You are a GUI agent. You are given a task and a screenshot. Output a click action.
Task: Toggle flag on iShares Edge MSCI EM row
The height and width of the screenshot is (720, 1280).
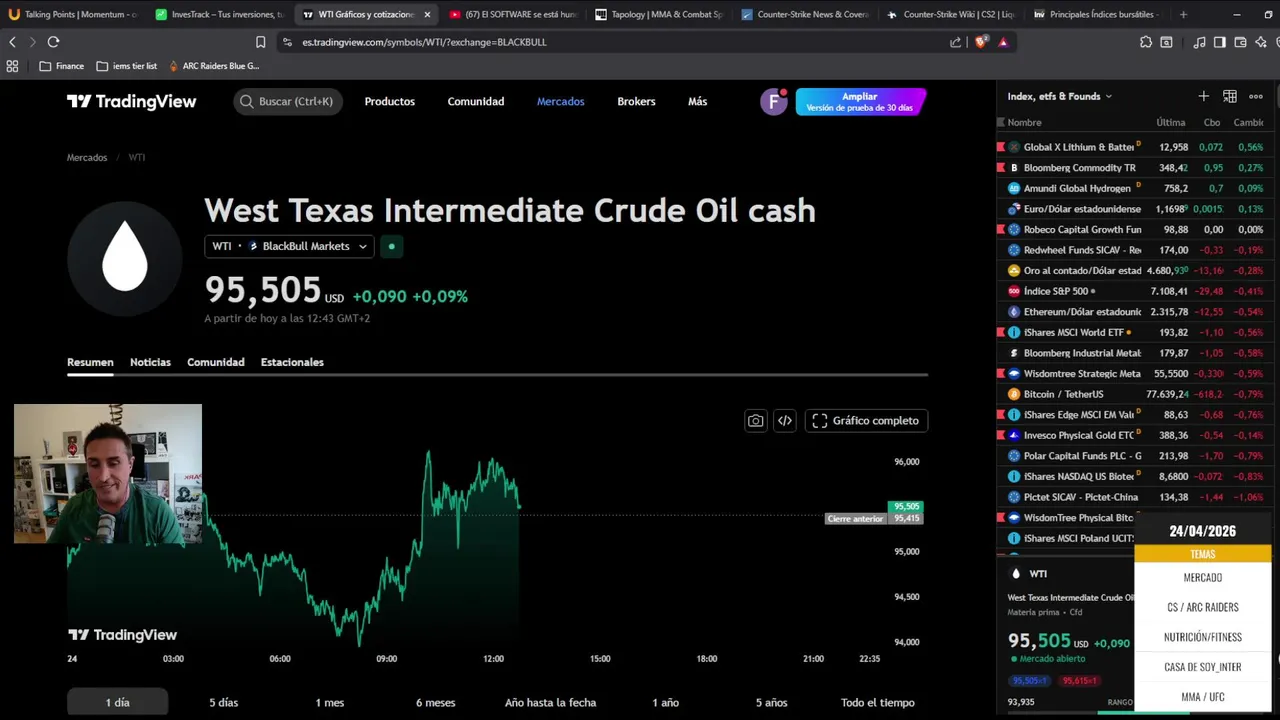click(1001, 415)
